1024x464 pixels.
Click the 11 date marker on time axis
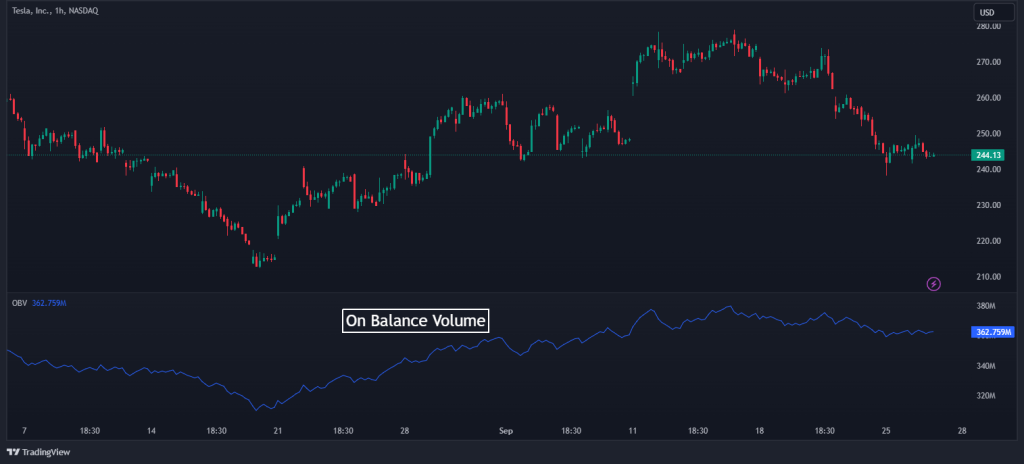(633, 431)
